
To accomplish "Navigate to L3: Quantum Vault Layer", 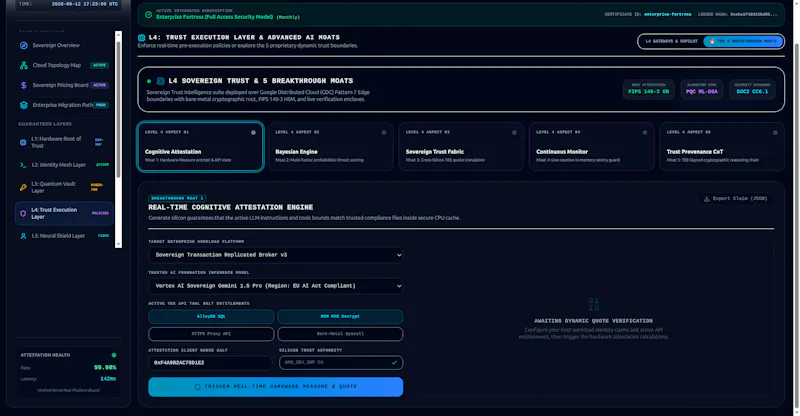I will point(64,187).
